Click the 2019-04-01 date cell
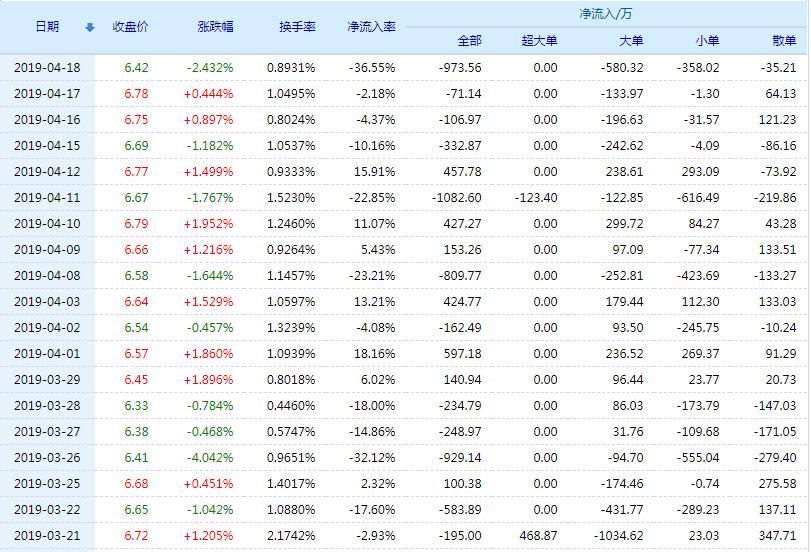Image resolution: width=811 pixels, height=552 pixels. [47, 354]
